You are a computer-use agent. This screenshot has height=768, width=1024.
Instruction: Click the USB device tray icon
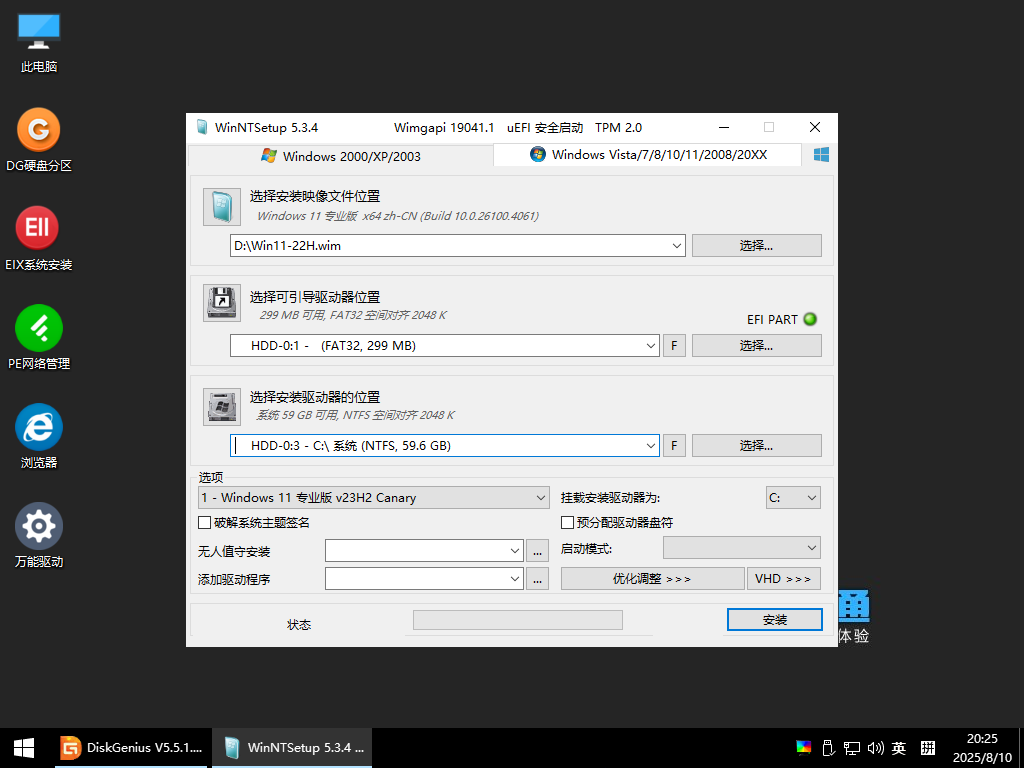click(x=827, y=748)
